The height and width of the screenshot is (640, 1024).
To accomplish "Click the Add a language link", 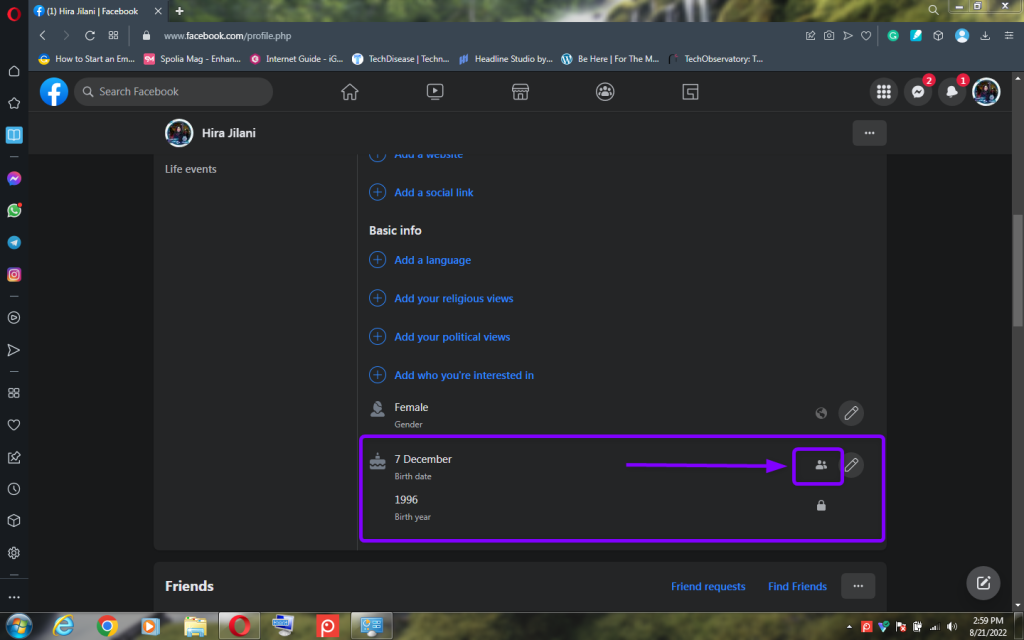I will click(432, 260).
